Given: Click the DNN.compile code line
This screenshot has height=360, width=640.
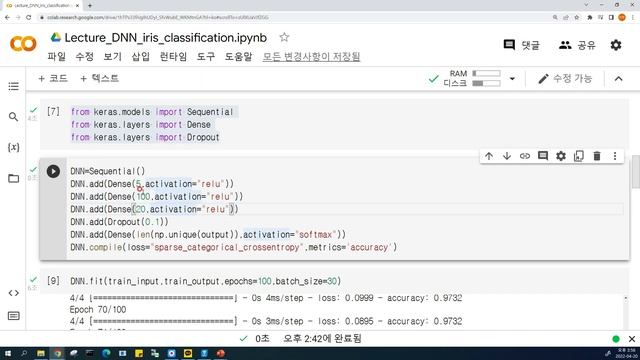Looking at the screenshot, I should (233, 247).
